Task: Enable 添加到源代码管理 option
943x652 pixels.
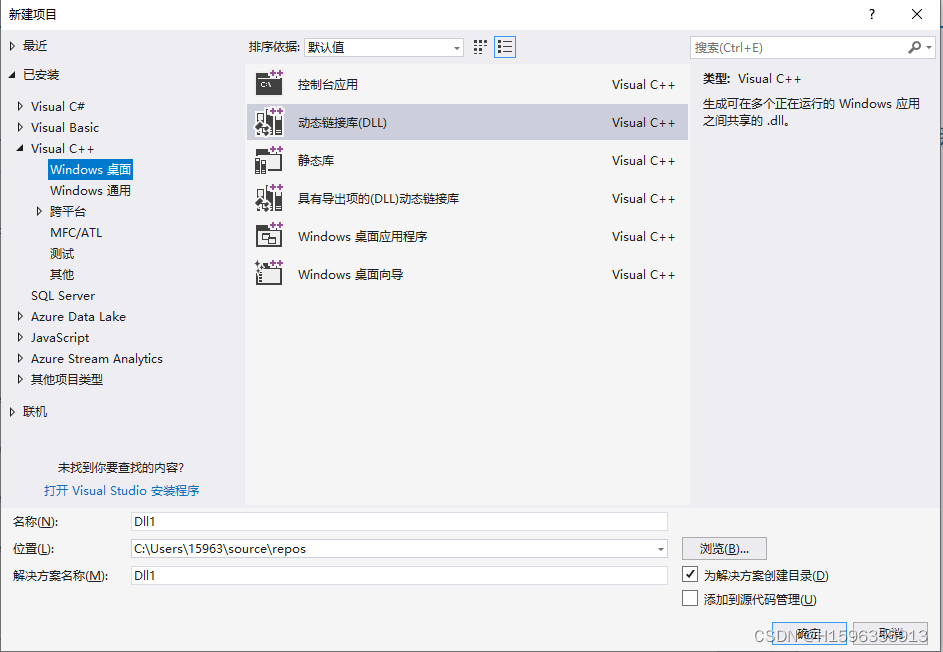Action: coord(690,598)
